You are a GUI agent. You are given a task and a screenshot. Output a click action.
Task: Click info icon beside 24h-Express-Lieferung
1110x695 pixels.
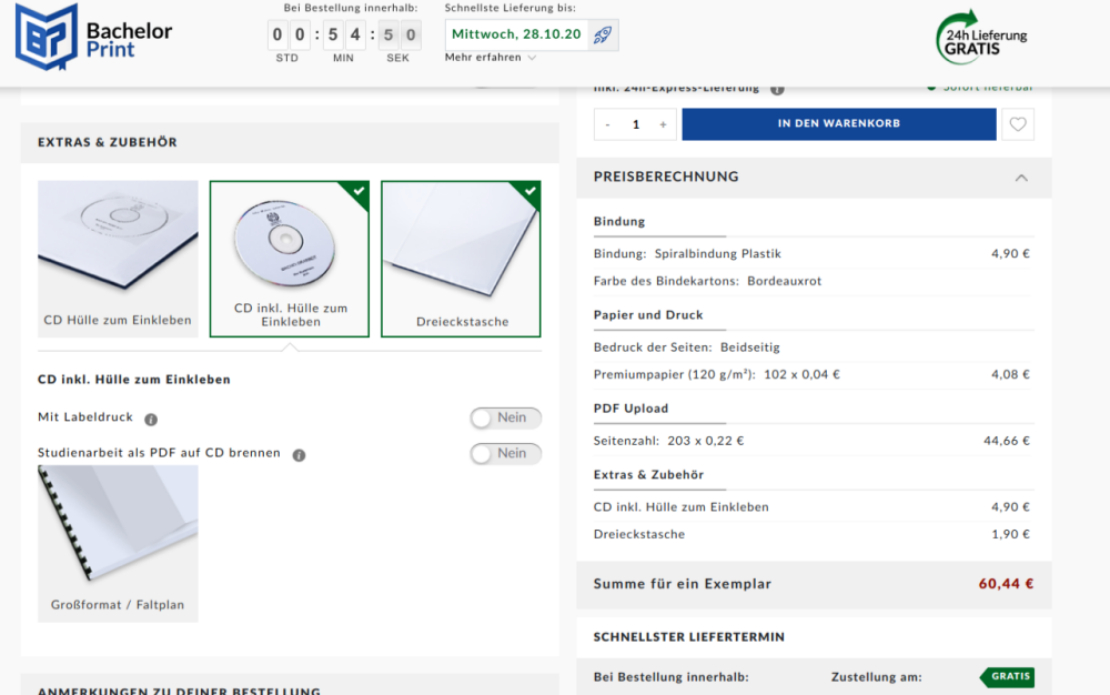(x=777, y=89)
